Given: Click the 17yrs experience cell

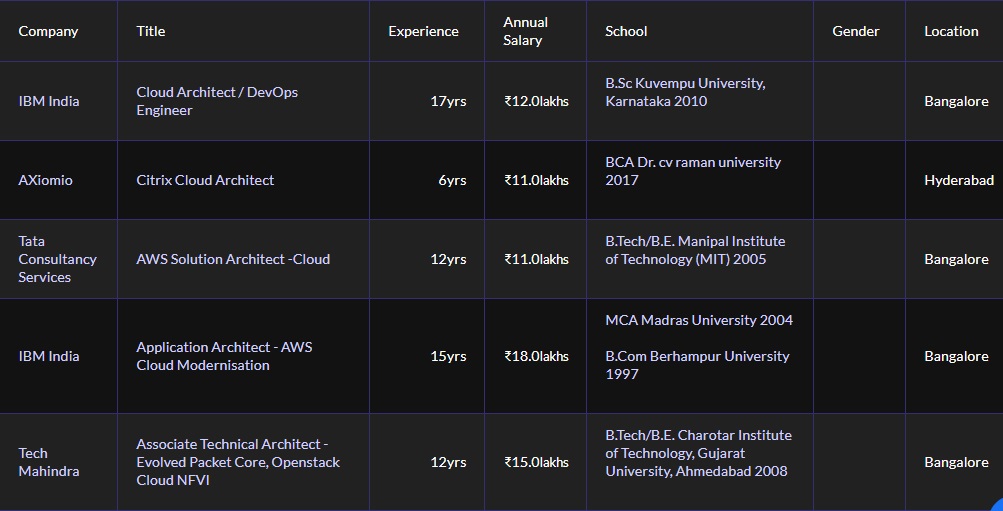Looking at the screenshot, I should coord(448,101).
